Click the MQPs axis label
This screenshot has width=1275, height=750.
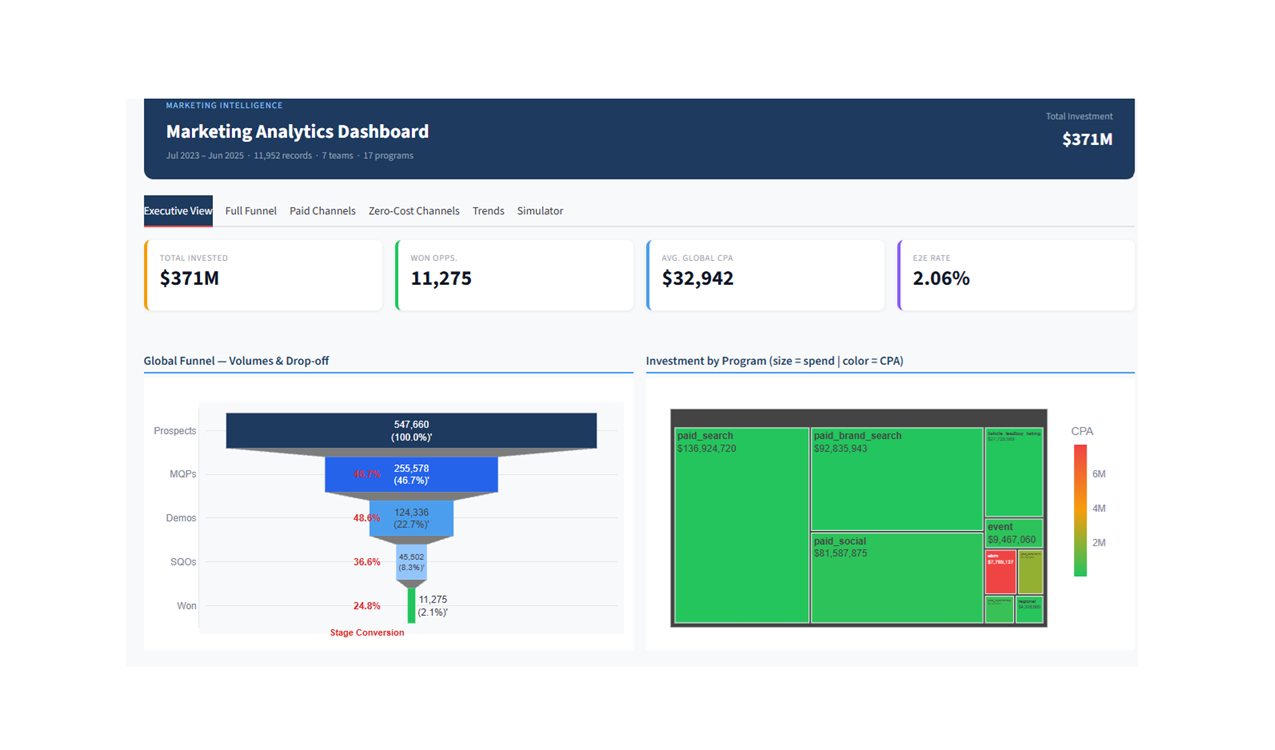pos(183,474)
